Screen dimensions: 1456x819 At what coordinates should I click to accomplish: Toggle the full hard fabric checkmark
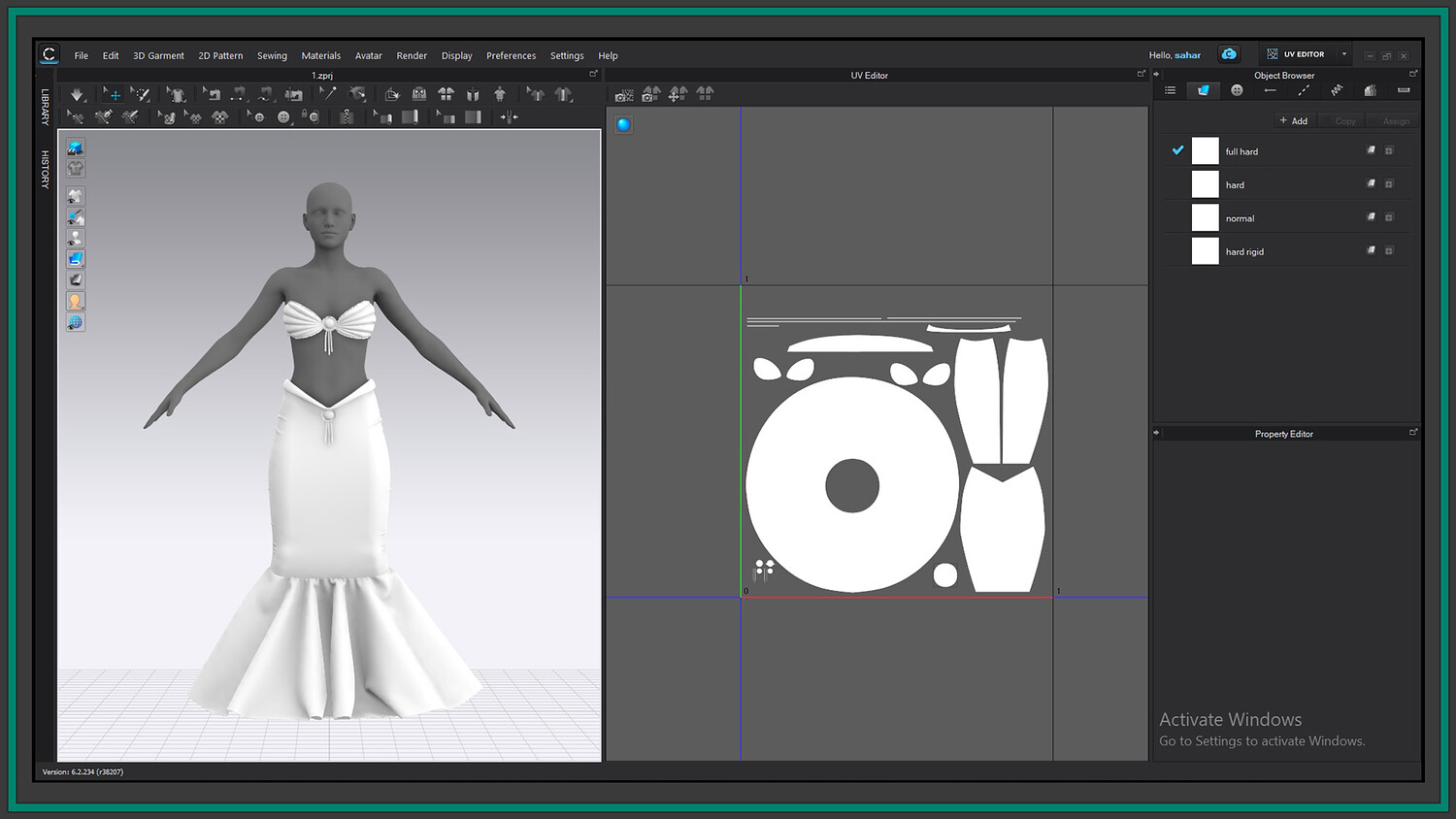click(x=1177, y=150)
